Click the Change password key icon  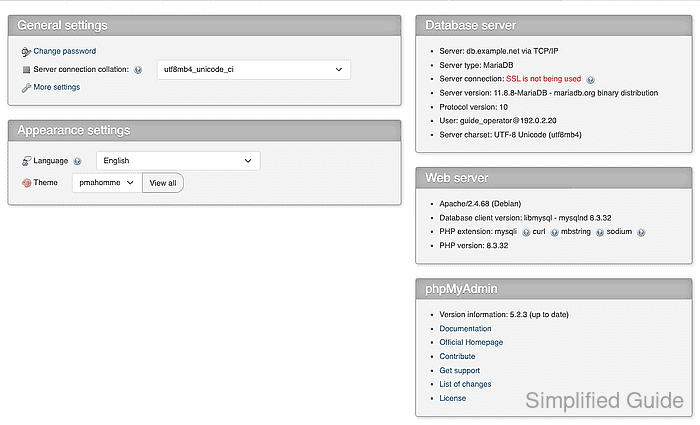pyautogui.click(x=26, y=52)
